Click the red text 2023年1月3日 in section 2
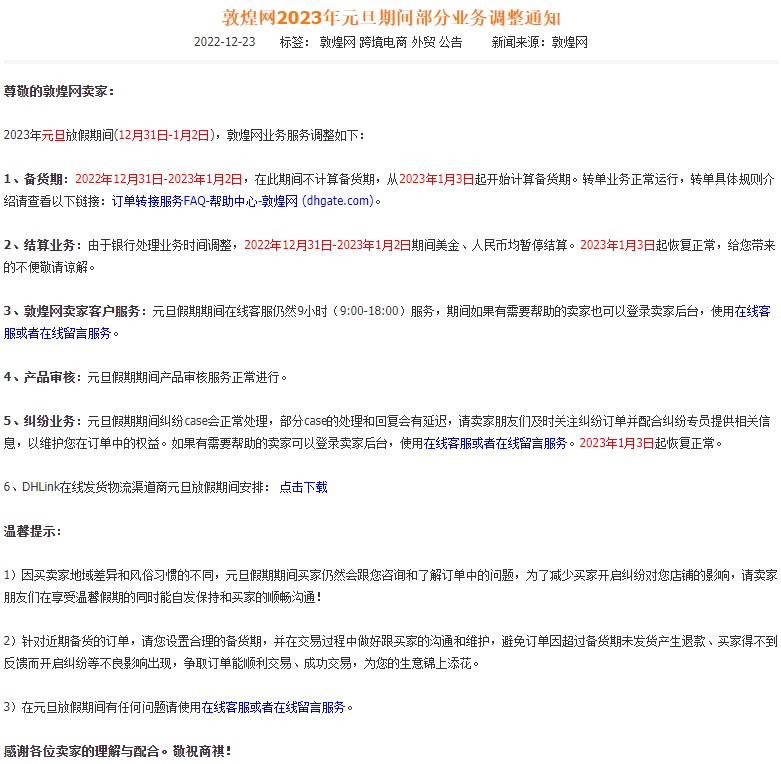This screenshot has width=781, height=764. click(x=618, y=245)
